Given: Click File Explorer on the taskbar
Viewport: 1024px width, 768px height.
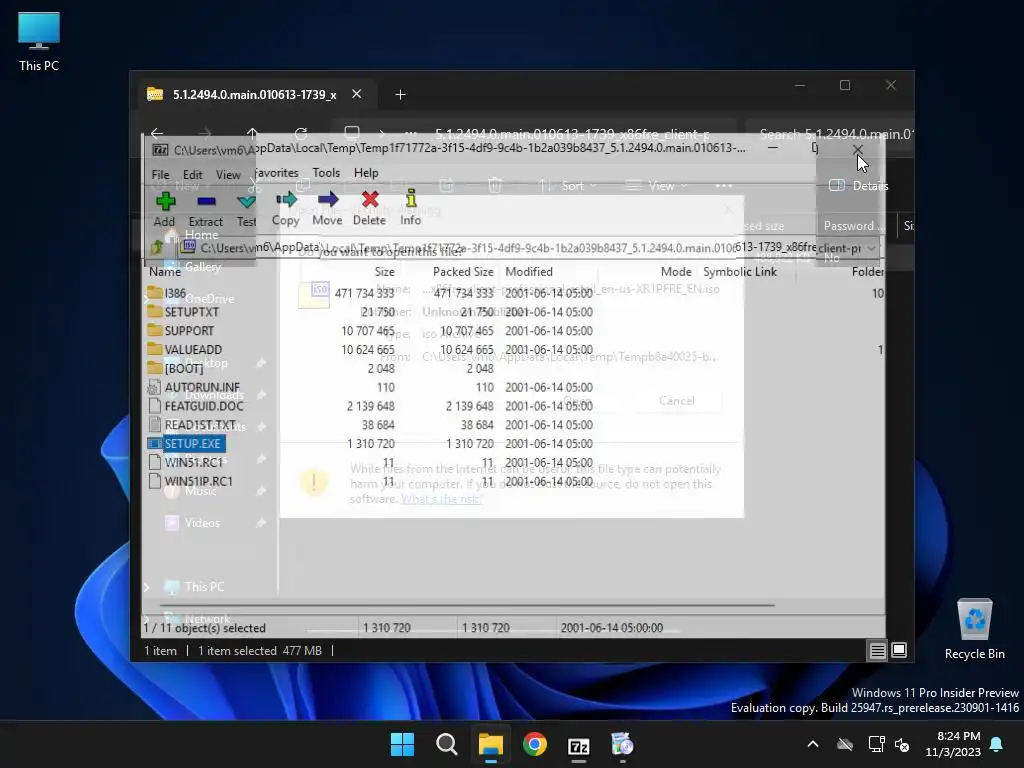Looking at the screenshot, I should click(x=490, y=744).
